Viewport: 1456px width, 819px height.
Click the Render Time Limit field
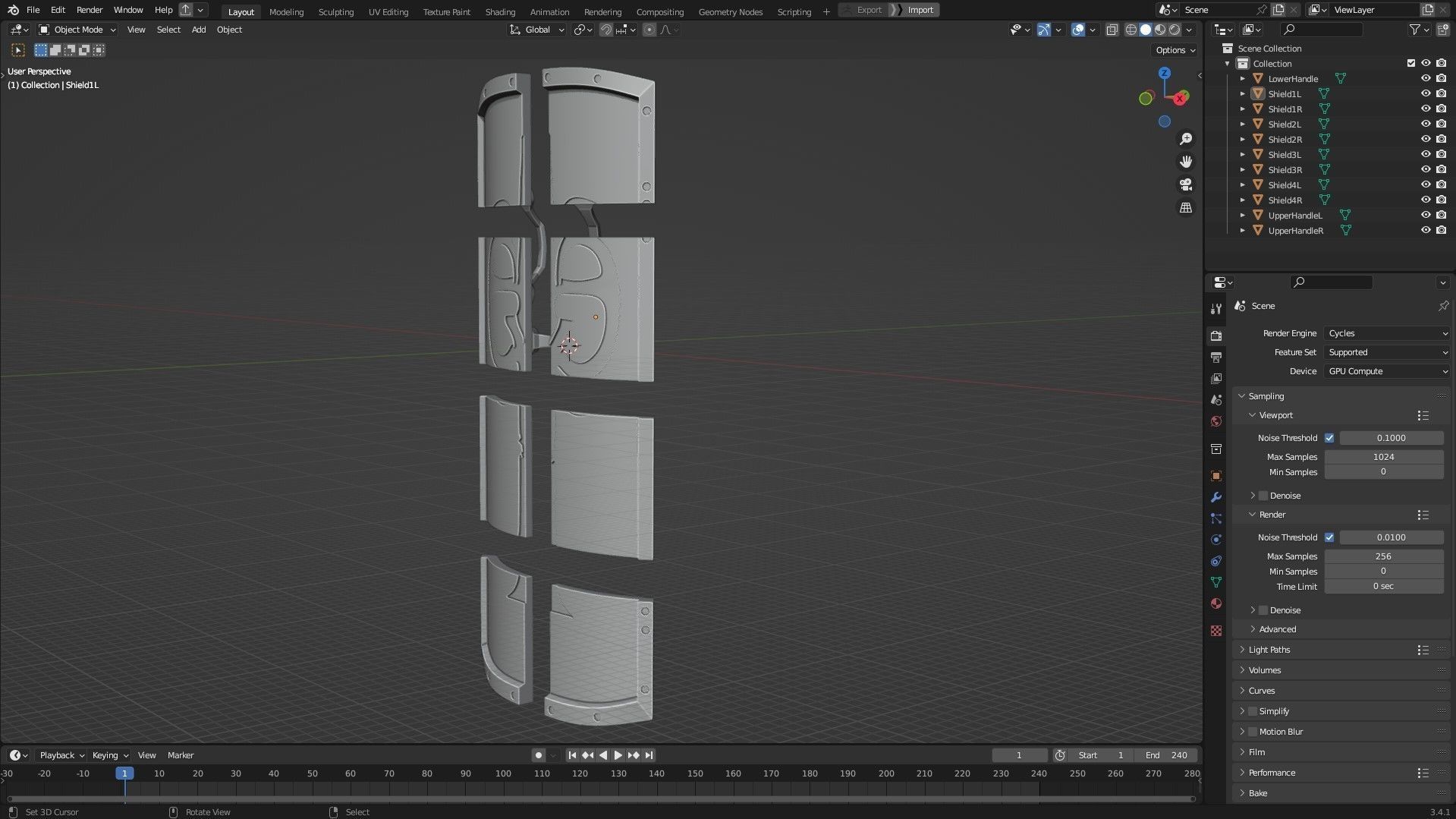(1384, 587)
